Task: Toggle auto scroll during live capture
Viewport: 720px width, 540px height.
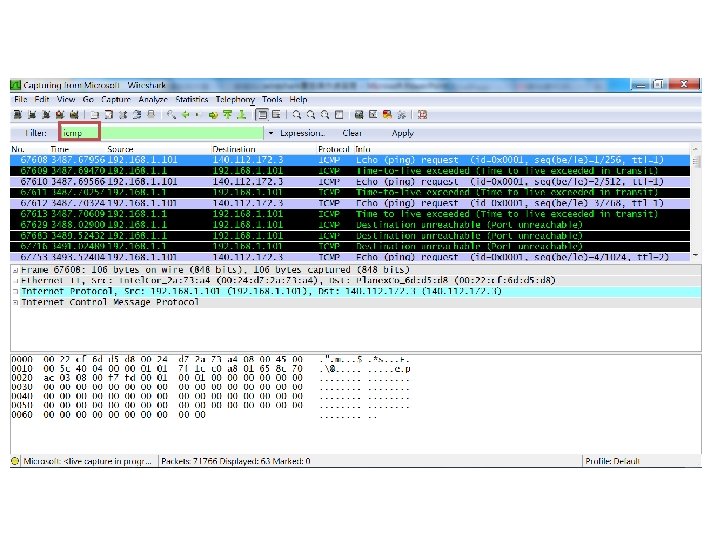Action: [x=276, y=115]
